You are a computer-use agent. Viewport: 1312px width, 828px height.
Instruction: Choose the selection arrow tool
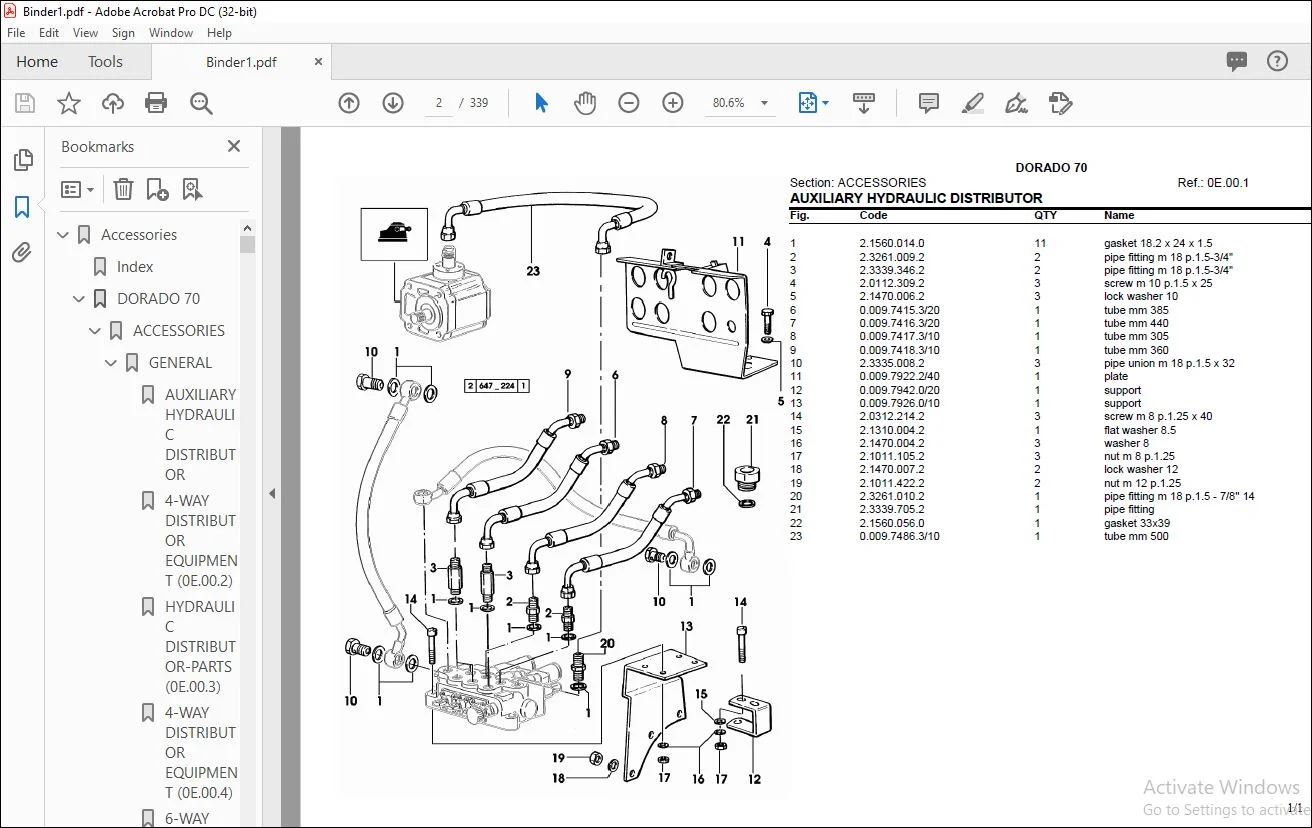point(541,103)
